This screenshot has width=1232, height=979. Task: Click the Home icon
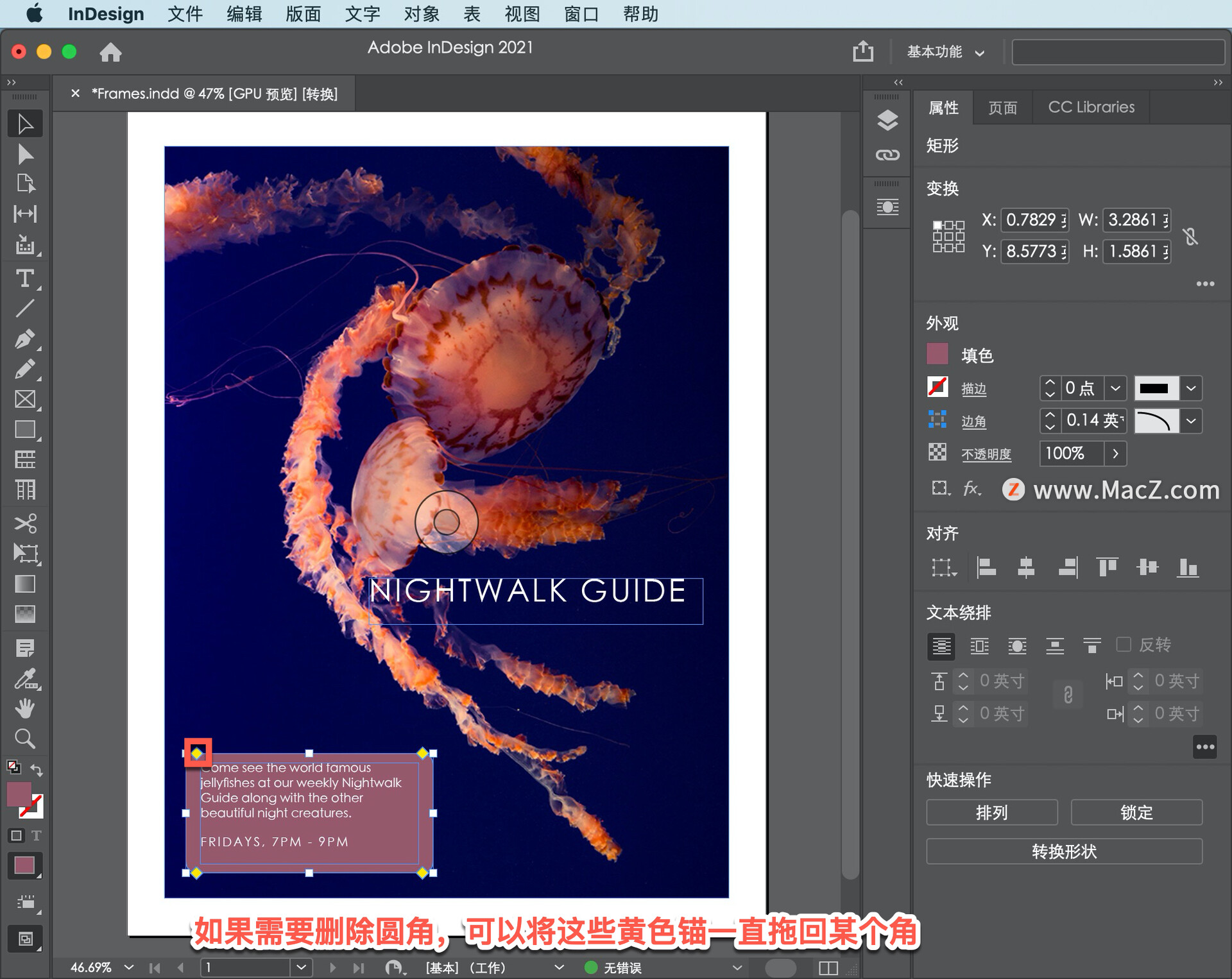(x=110, y=52)
